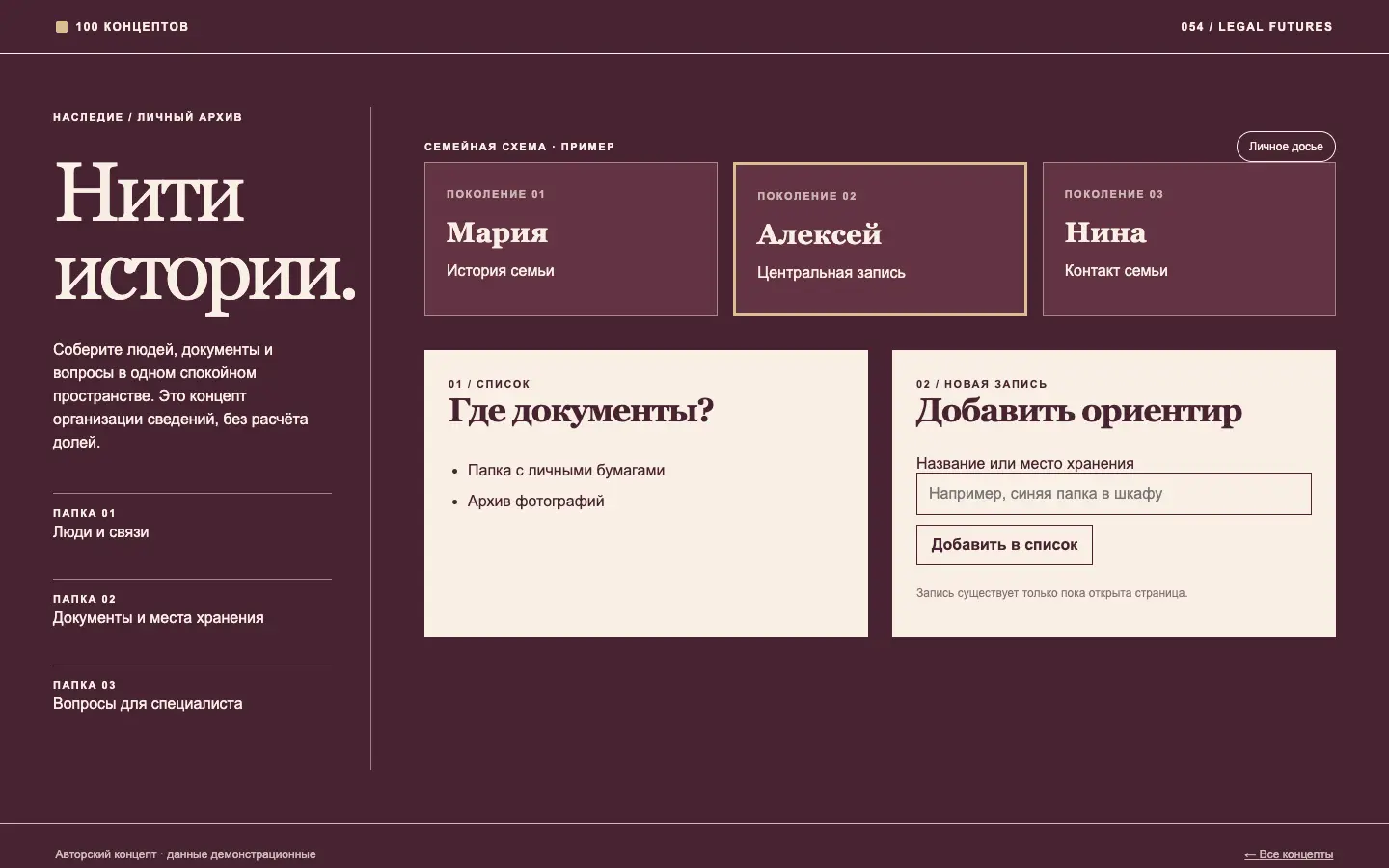
Task: Select the Алексей generation 02 card
Action: [x=880, y=239]
